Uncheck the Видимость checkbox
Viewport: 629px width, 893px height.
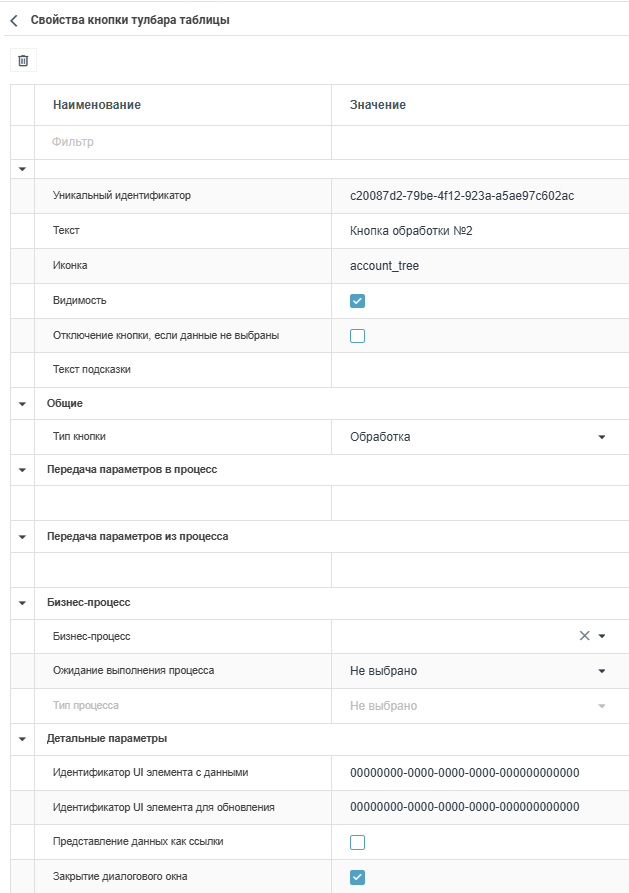pos(358,301)
